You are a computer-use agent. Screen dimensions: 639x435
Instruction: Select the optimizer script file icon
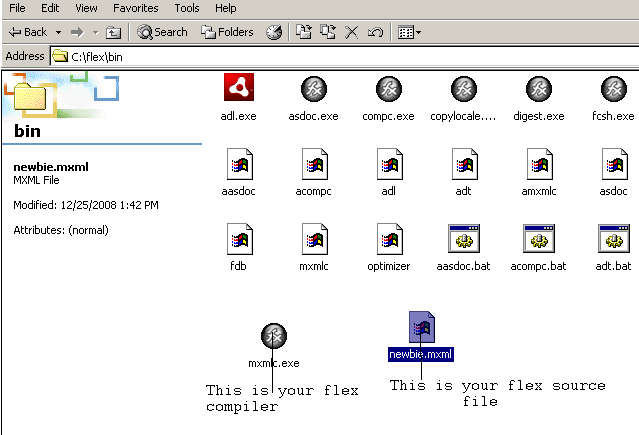[390, 239]
